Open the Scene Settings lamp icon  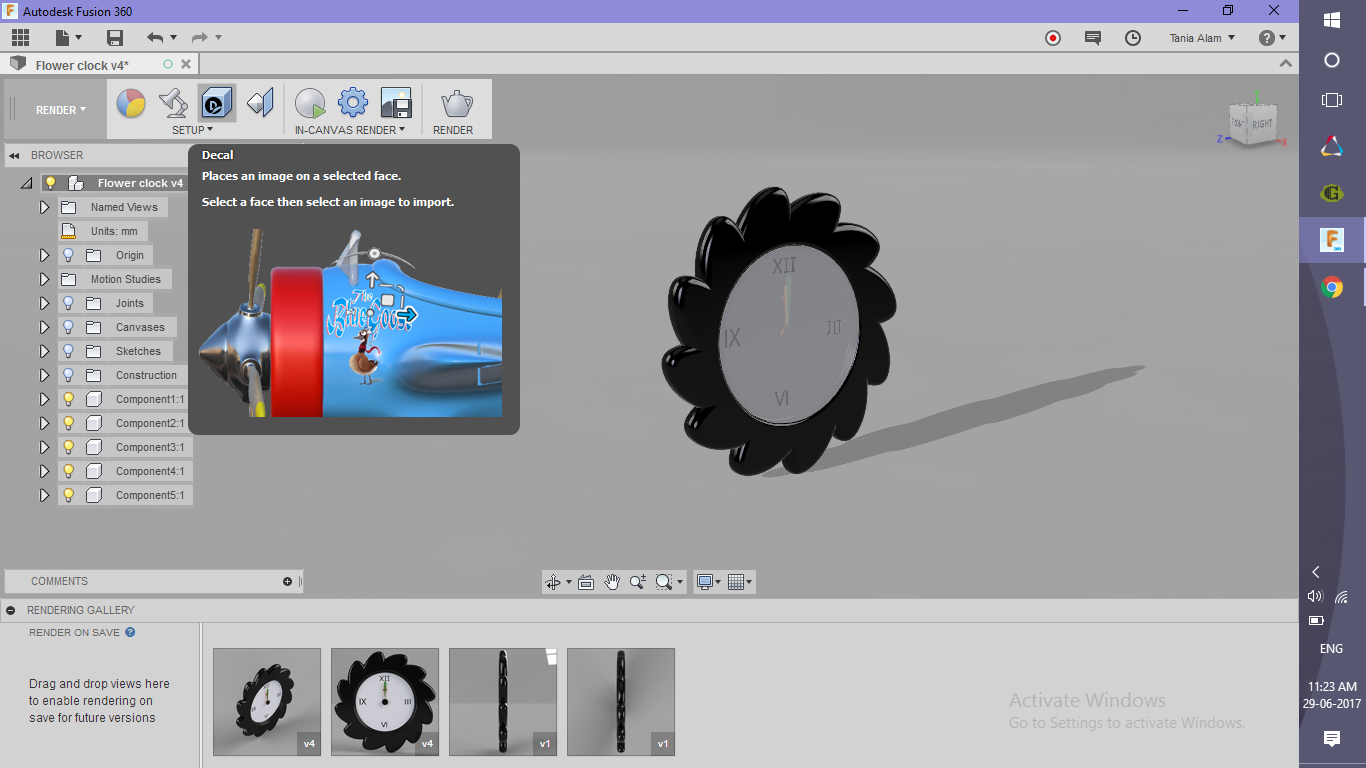coord(174,103)
